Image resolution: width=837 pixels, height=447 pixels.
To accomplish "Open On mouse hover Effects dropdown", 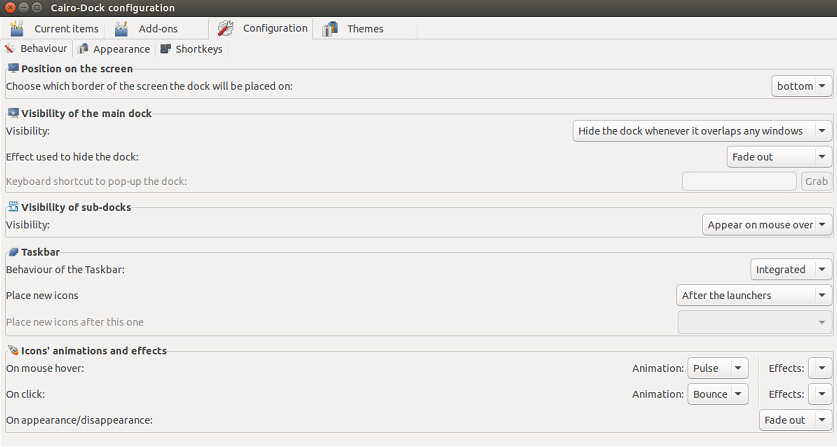I will pyautogui.click(x=820, y=368).
